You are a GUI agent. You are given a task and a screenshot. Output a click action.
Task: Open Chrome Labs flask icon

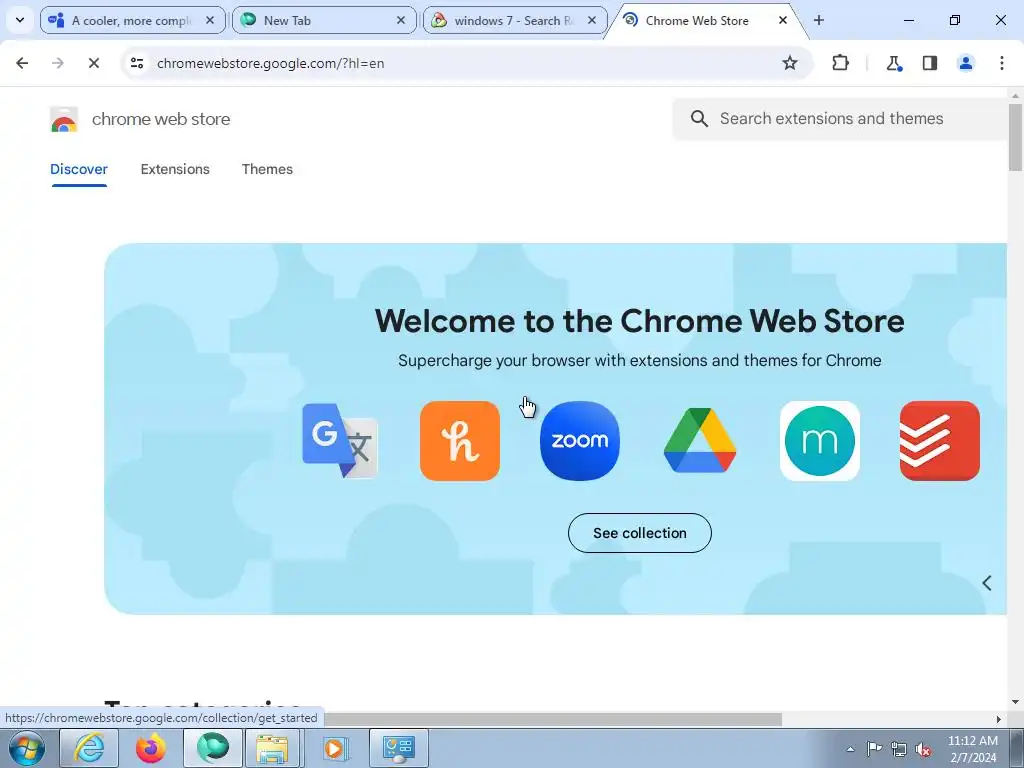(893, 63)
